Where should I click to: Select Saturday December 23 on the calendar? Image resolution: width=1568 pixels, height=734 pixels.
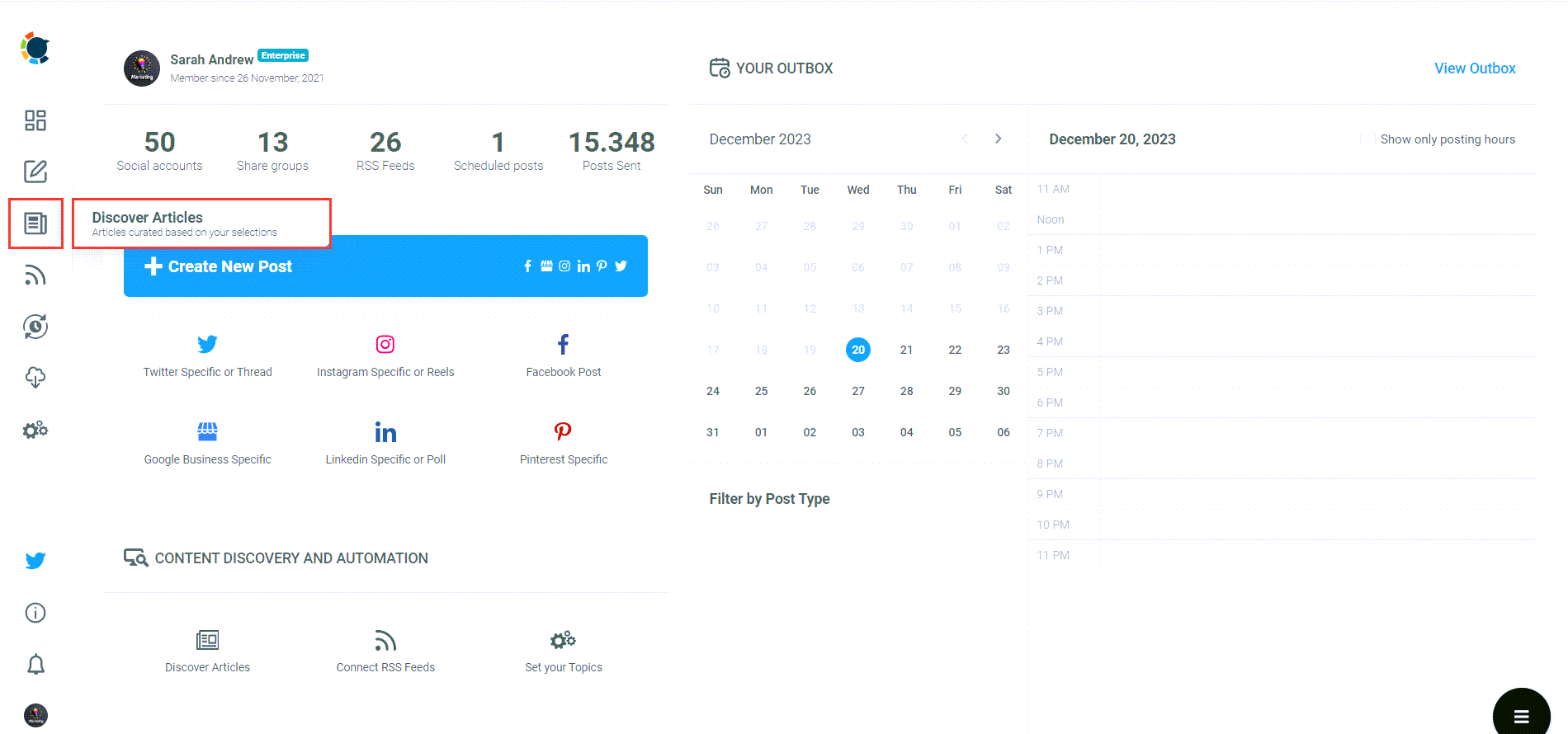[x=1004, y=350]
